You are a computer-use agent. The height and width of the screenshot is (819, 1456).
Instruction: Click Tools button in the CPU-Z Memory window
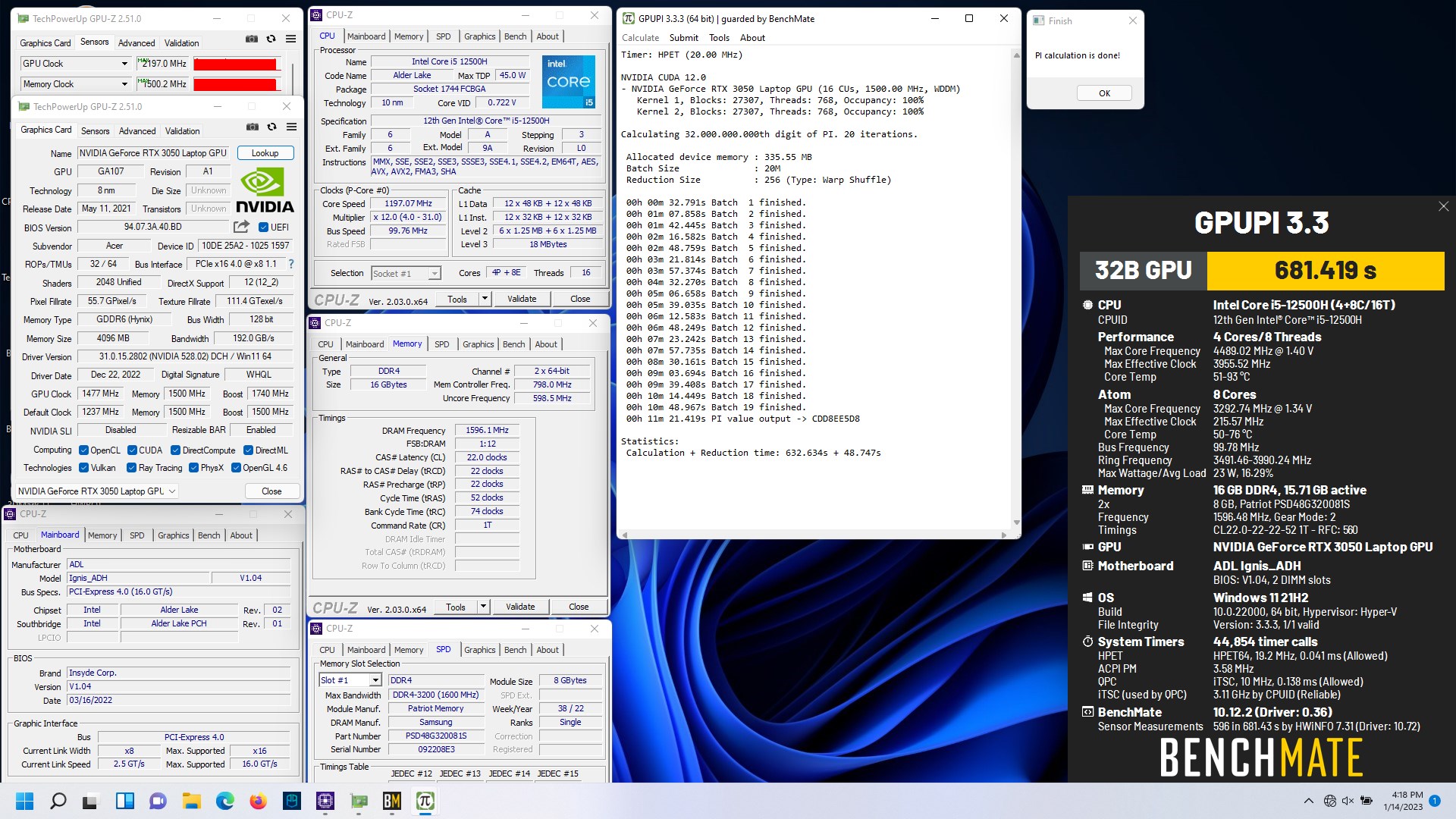(456, 607)
